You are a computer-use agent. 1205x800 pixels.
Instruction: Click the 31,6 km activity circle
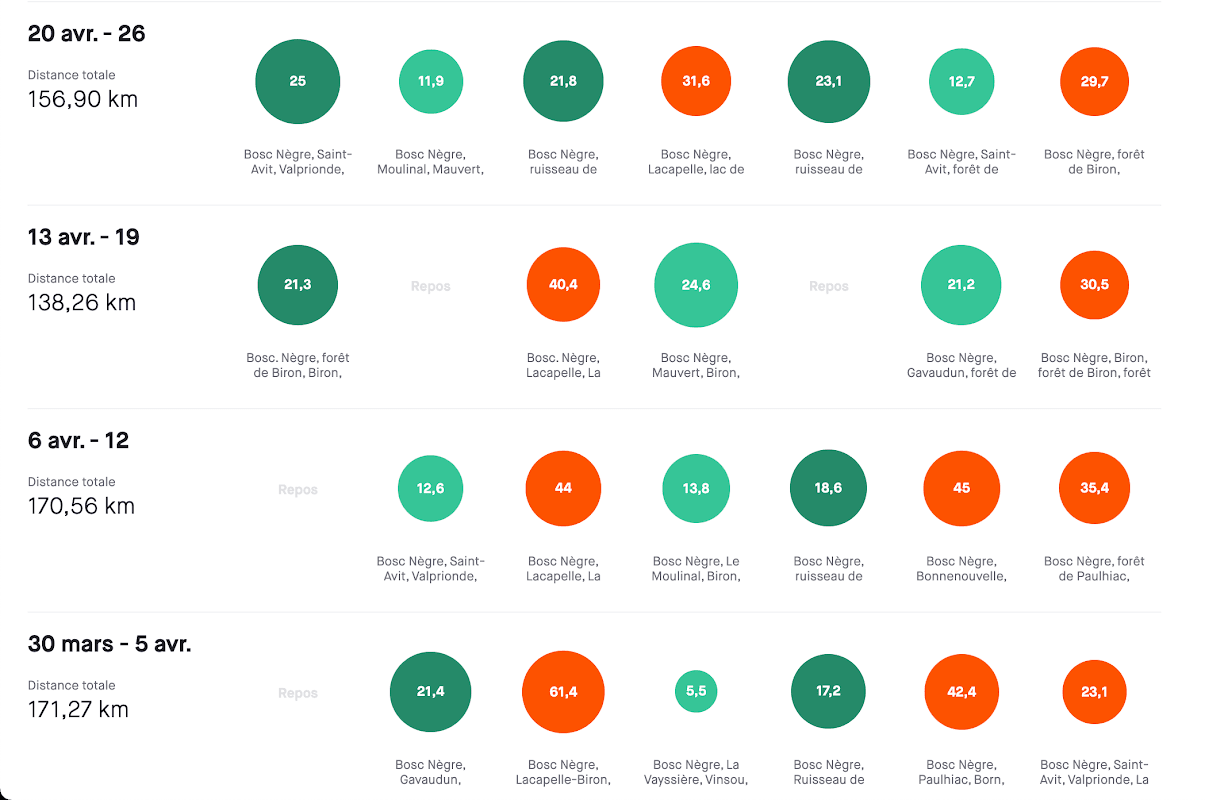click(x=696, y=82)
